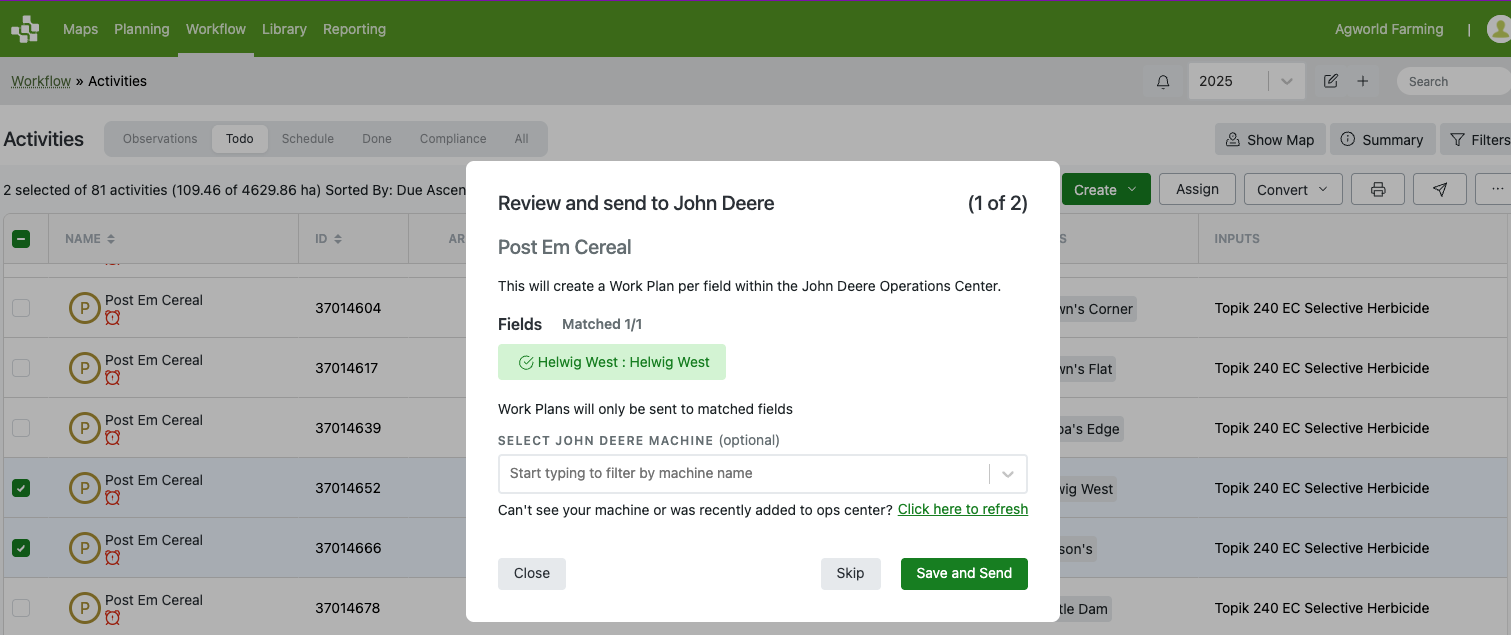Open the Filters button
Viewport: 1511px width, 635px height.
(x=1478, y=140)
